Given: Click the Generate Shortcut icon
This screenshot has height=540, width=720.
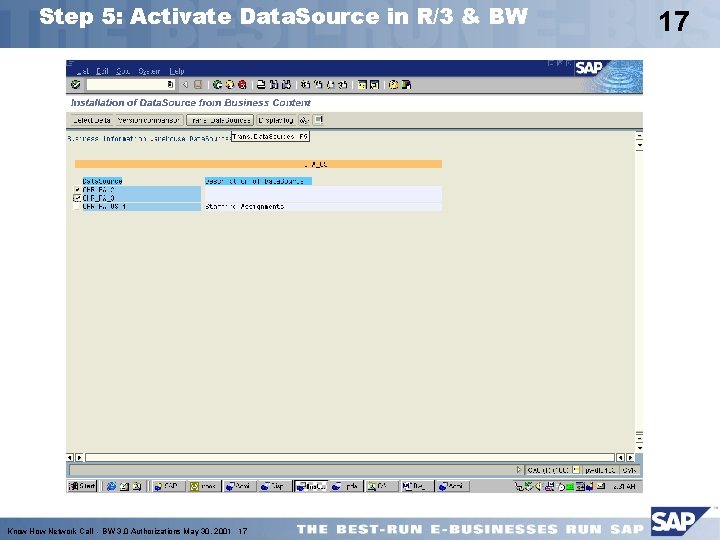Looking at the screenshot, I should 375,84.
